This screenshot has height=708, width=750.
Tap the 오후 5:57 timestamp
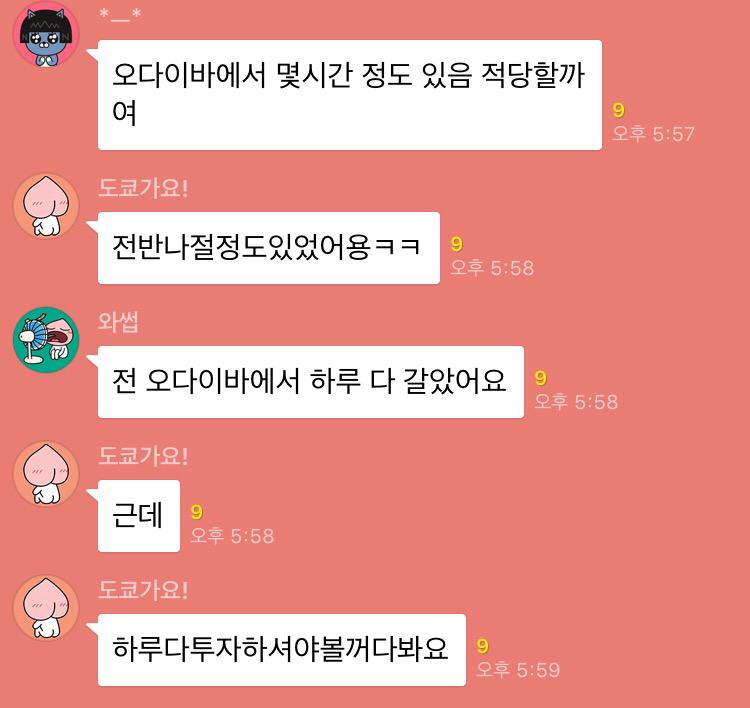coord(653,134)
